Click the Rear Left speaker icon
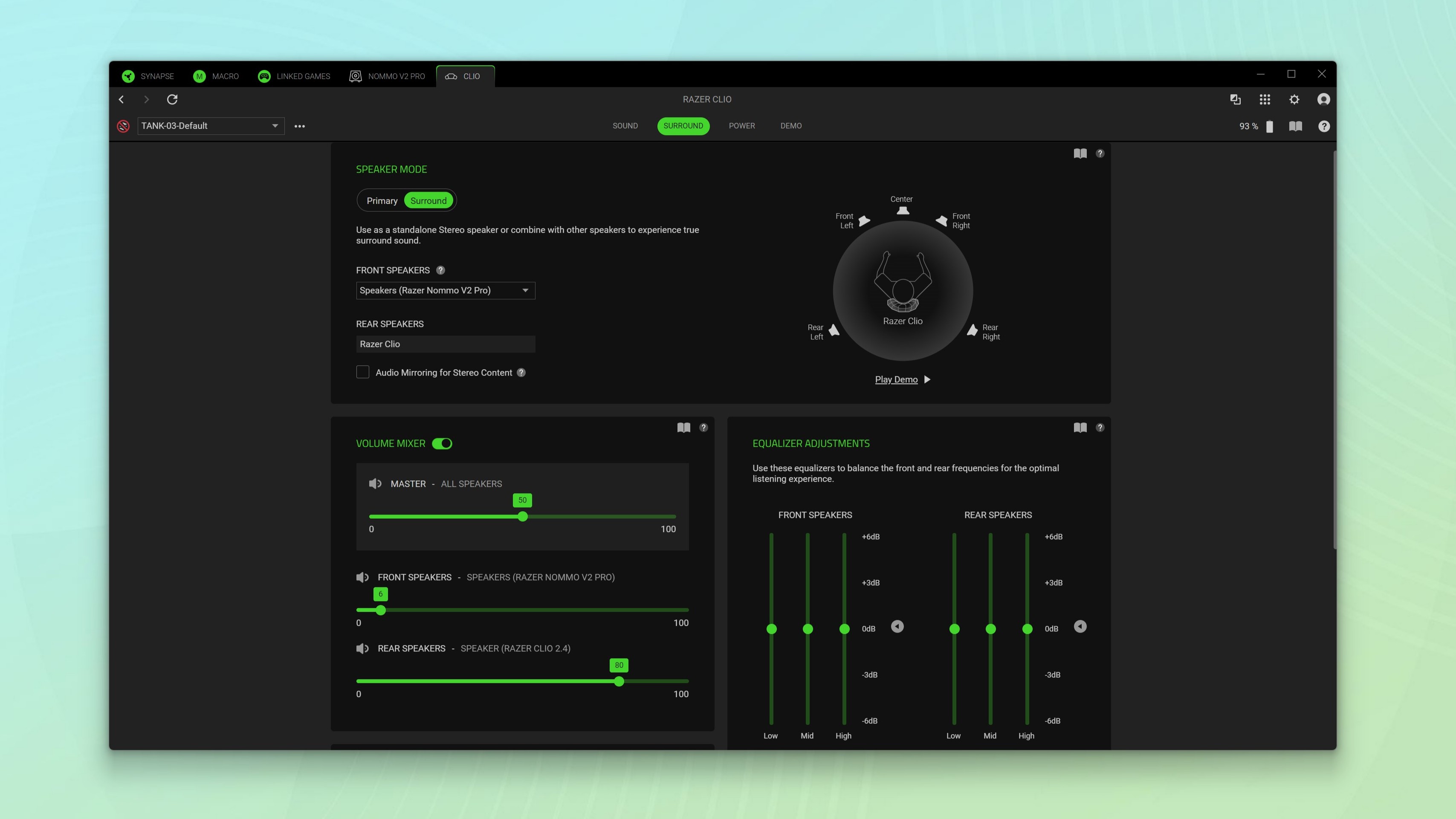The image size is (1456, 819). pos(834,331)
